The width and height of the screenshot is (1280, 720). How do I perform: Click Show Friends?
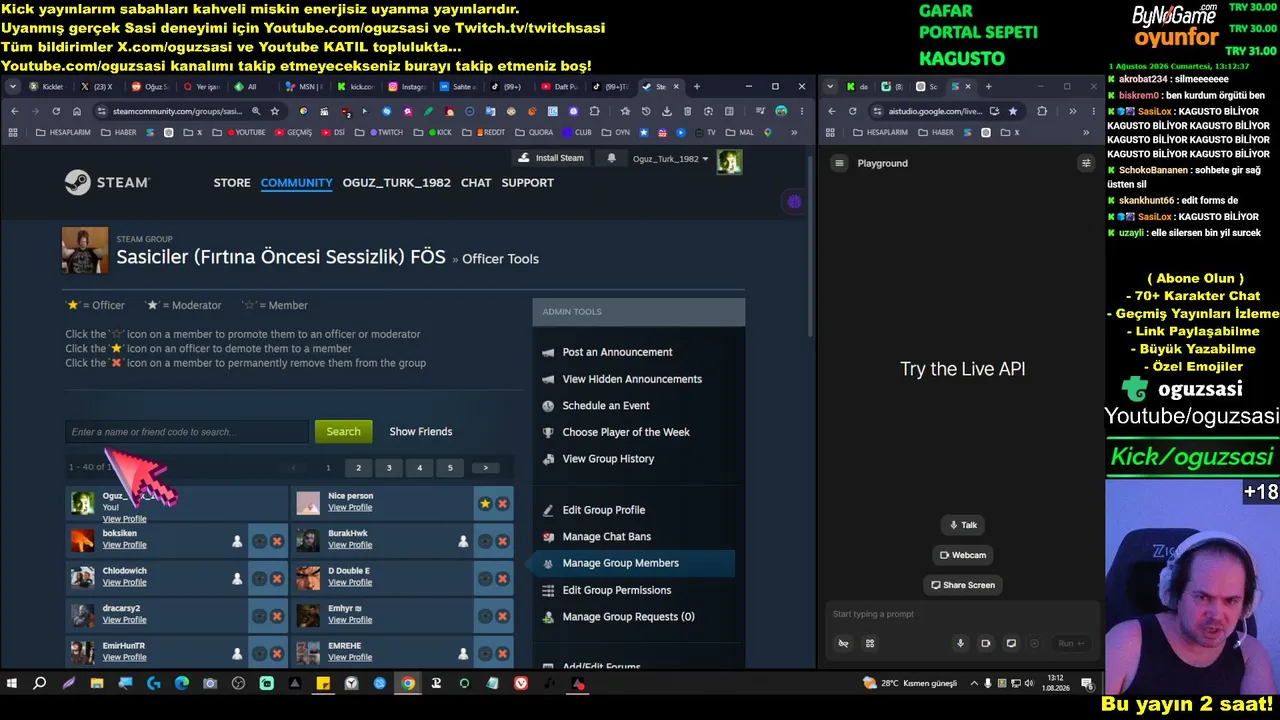coord(421,432)
